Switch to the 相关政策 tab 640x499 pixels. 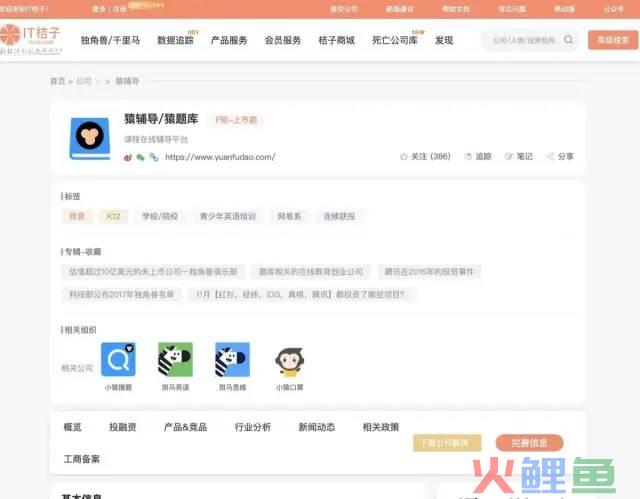tap(381, 427)
